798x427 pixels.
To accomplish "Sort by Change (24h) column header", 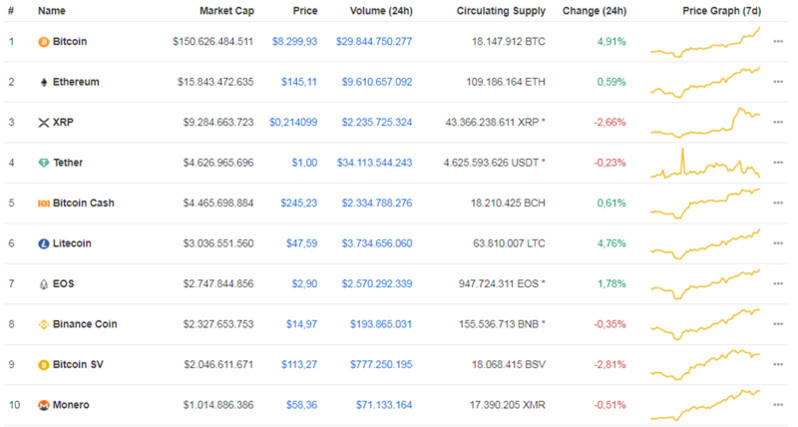I will [x=594, y=11].
